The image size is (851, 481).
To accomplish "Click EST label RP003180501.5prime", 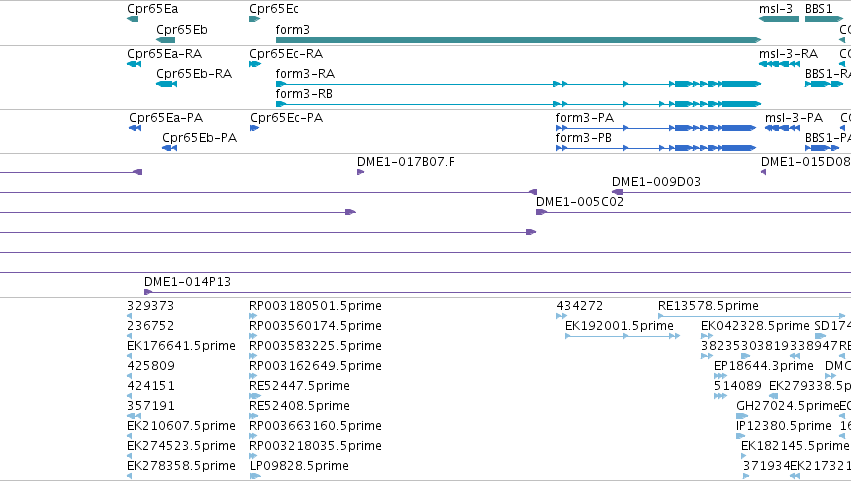I will click(x=315, y=306).
